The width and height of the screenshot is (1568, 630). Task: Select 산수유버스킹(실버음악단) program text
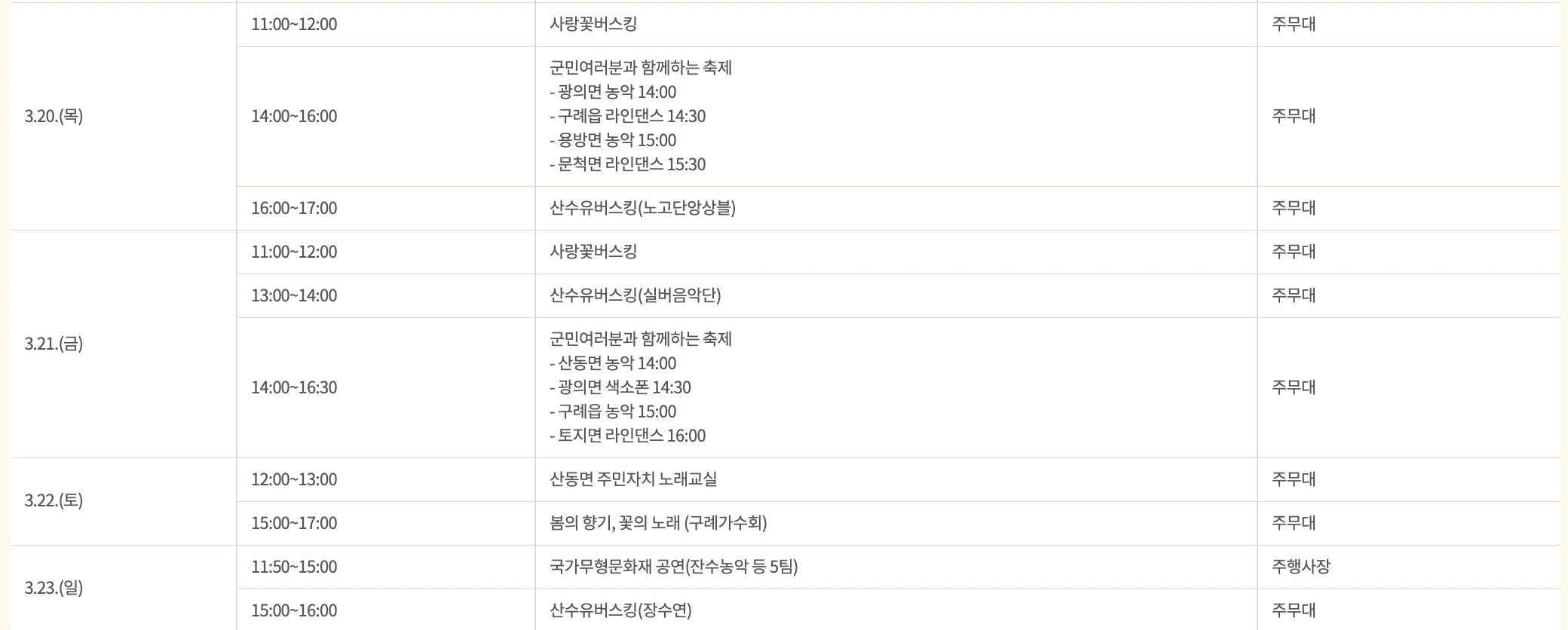pyautogui.click(x=635, y=295)
